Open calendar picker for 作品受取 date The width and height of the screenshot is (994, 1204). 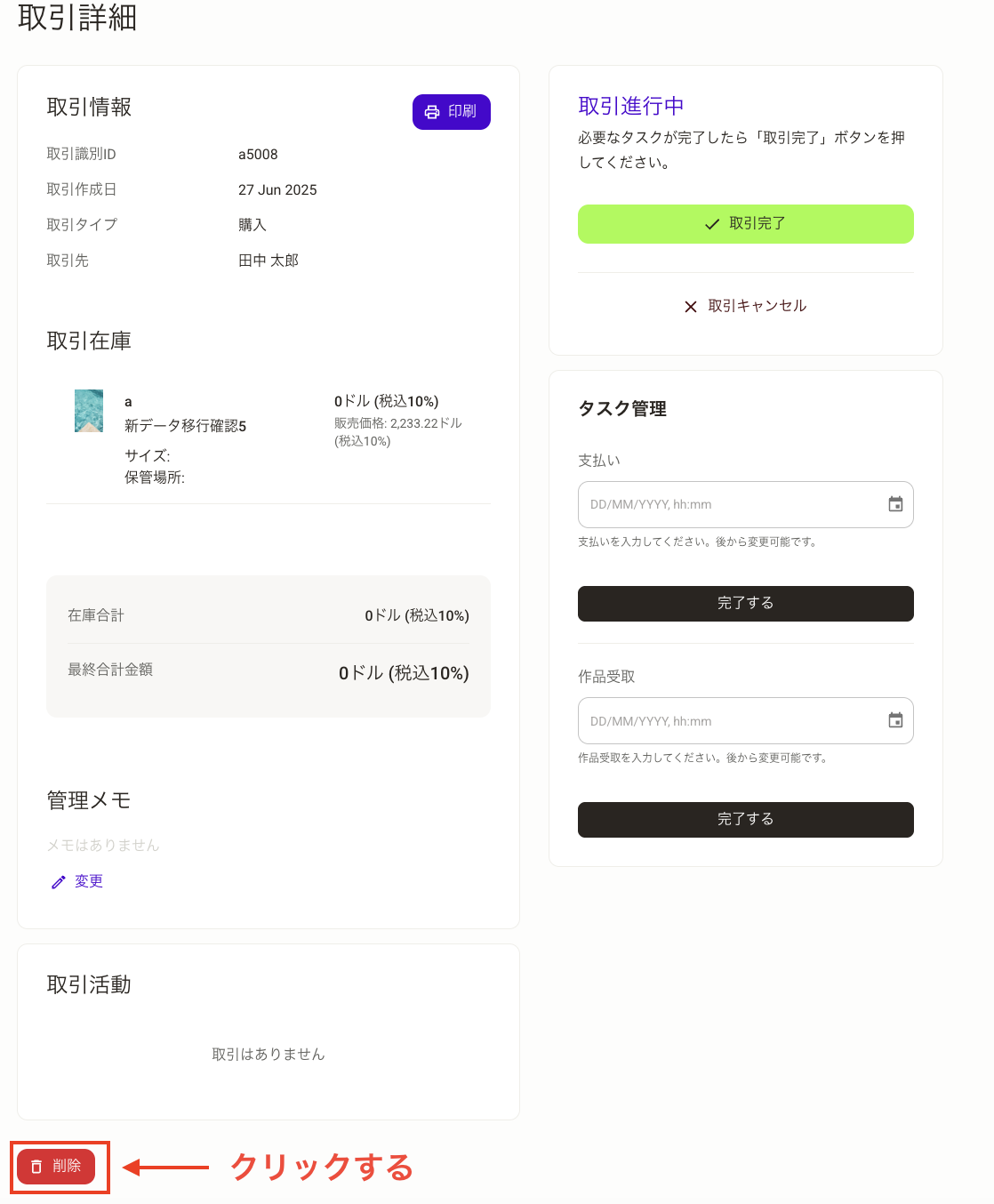[895, 720]
